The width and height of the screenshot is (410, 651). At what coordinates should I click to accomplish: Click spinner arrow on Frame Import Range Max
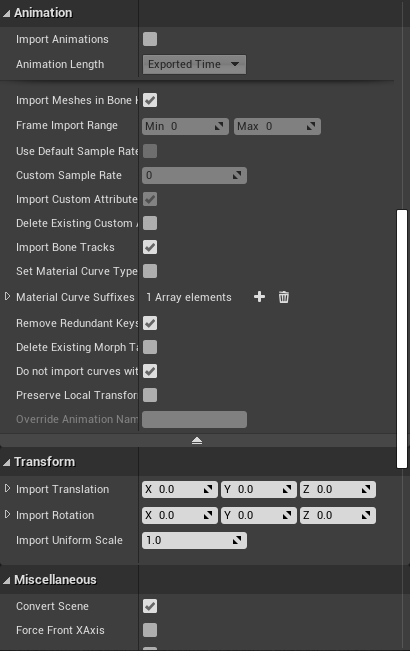[x=311, y=126]
